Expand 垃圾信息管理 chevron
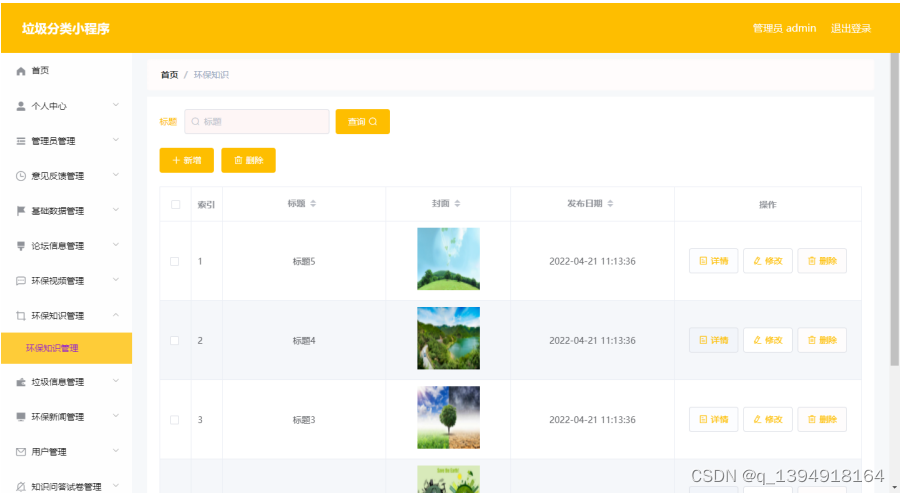Image resolution: width=900 pixels, height=494 pixels. (115, 381)
